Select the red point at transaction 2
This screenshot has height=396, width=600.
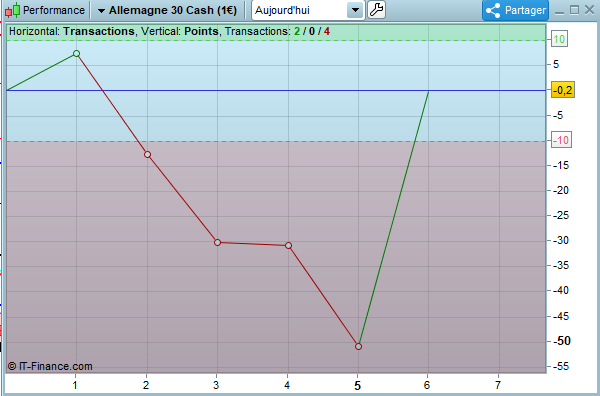point(147,155)
